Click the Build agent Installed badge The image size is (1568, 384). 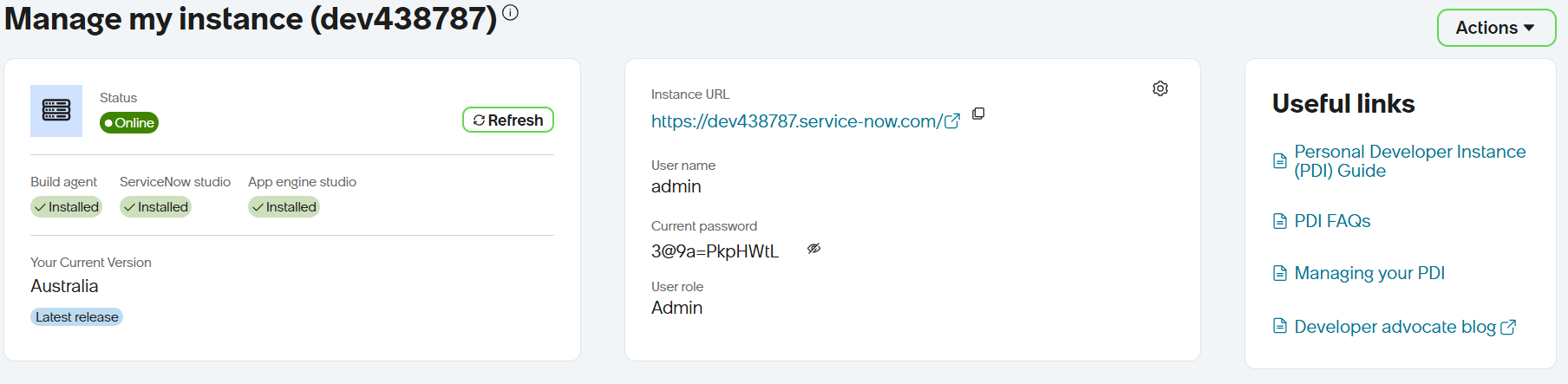[x=66, y=207]
